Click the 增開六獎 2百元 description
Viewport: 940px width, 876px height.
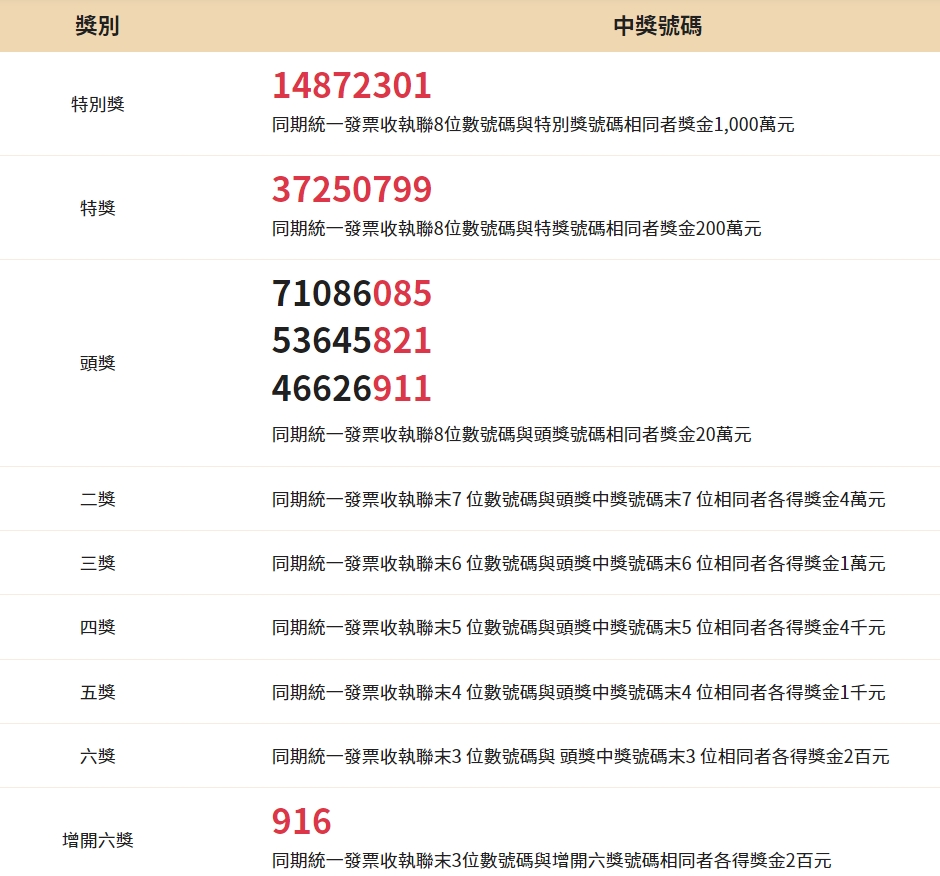[x=552, y=860]
